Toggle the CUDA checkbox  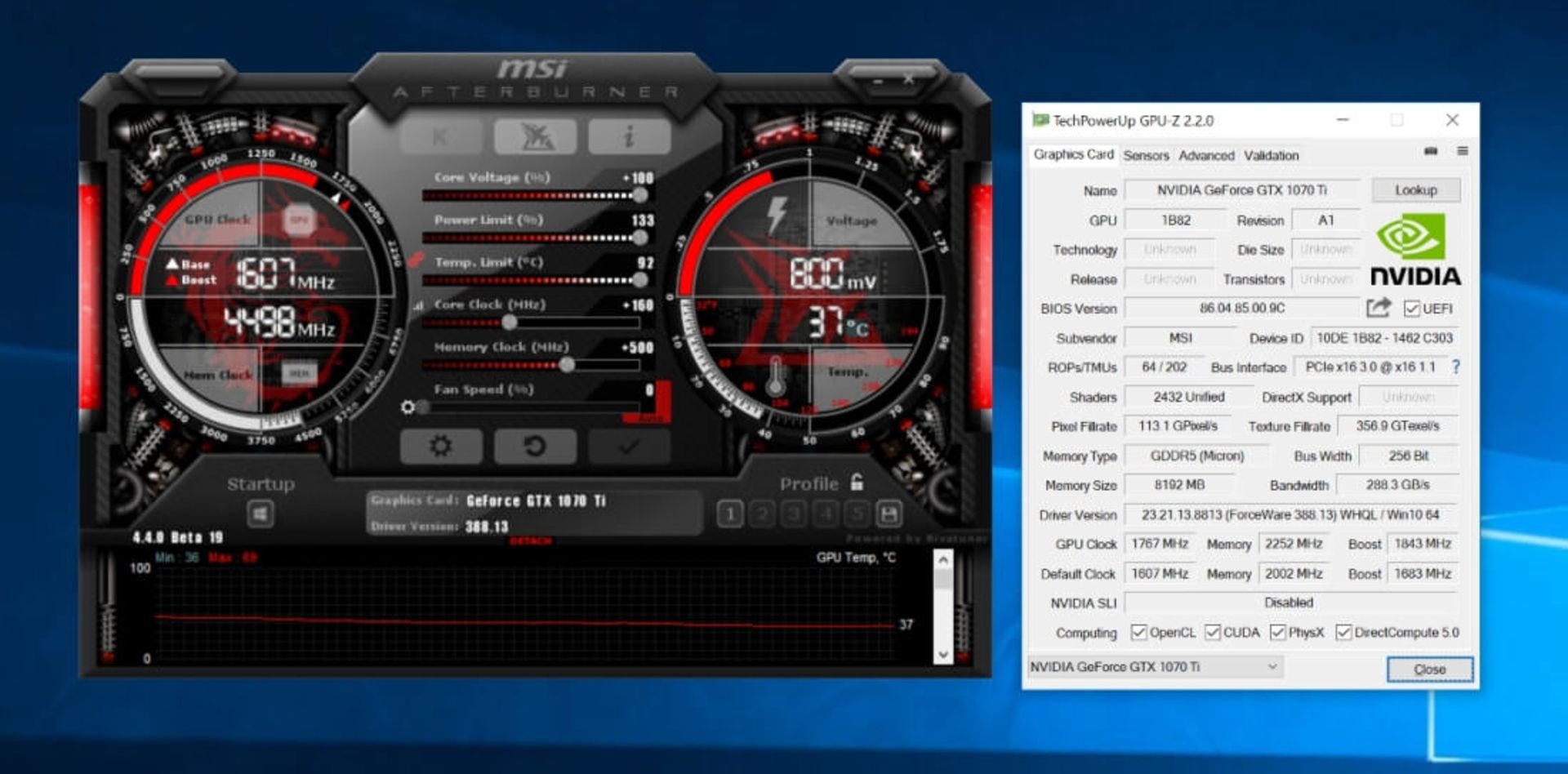(1213, 632)
